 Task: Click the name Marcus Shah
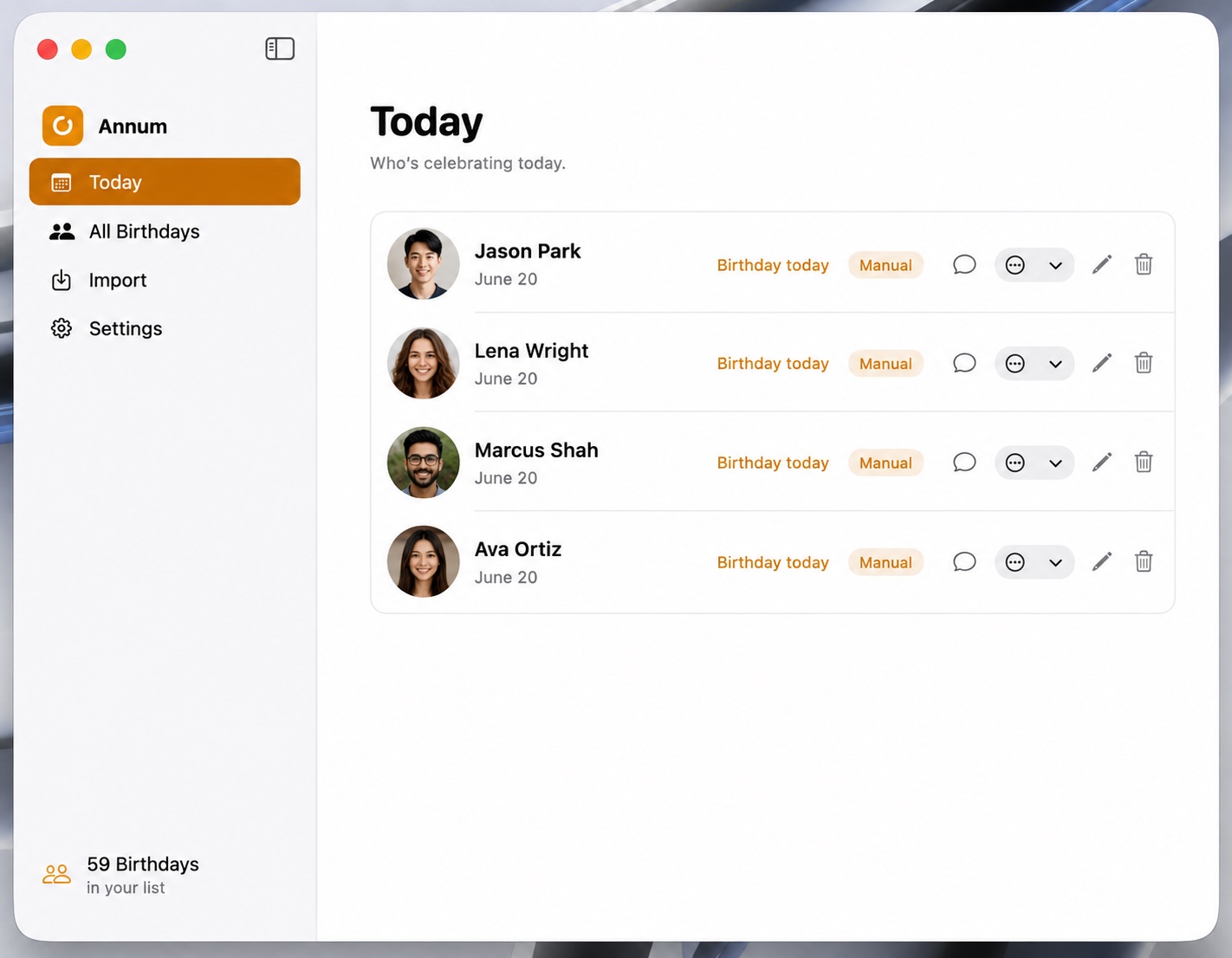(536, 450)
